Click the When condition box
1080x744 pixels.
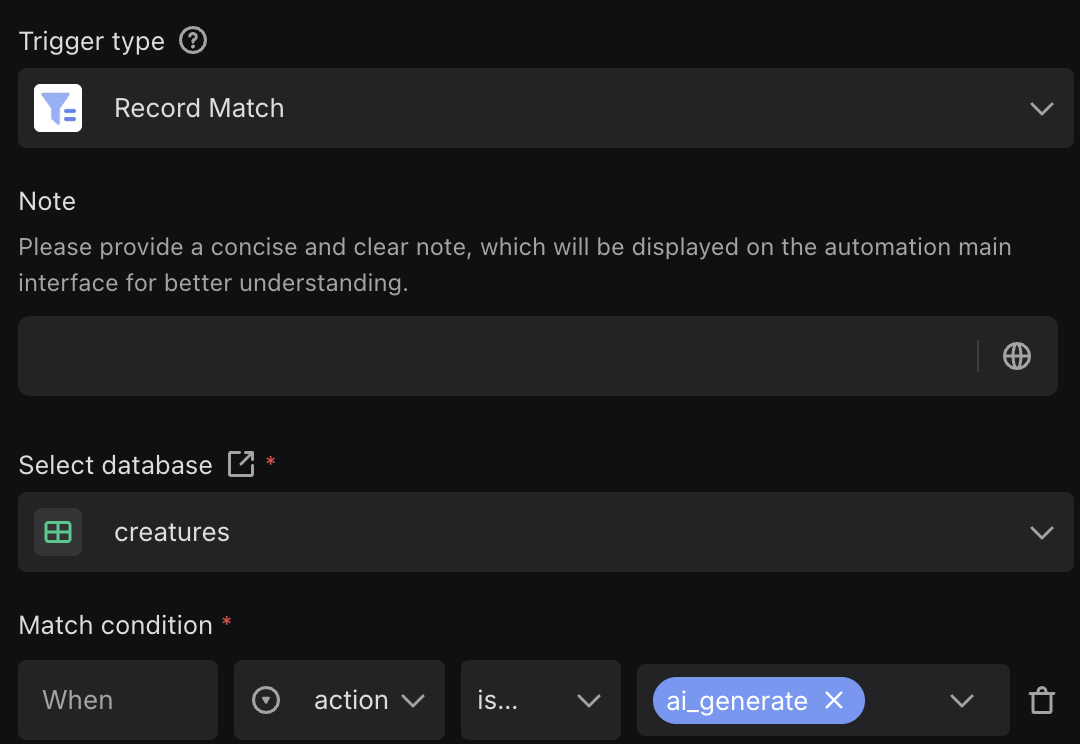[118, 701]
